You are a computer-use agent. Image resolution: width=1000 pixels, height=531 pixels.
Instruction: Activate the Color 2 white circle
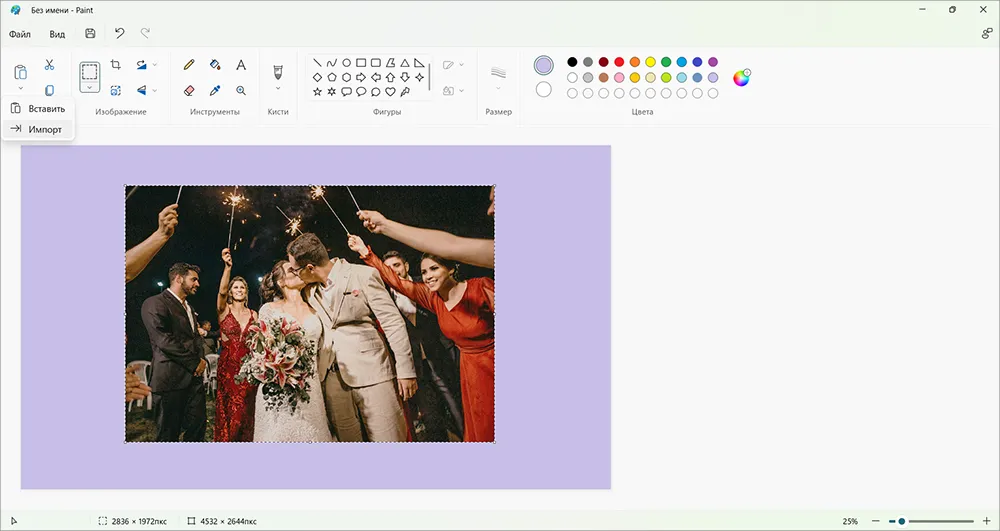(543, 90)
